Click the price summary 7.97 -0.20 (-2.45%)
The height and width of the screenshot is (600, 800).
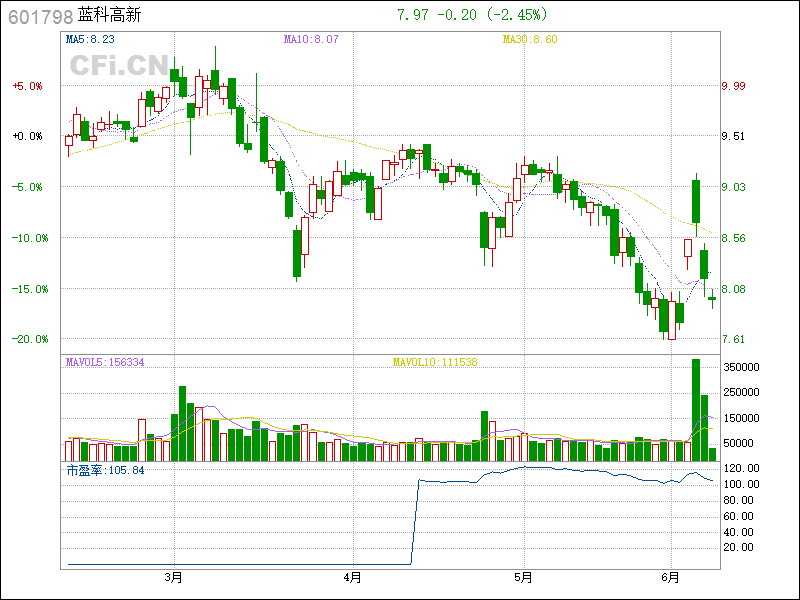click(472, 15)
